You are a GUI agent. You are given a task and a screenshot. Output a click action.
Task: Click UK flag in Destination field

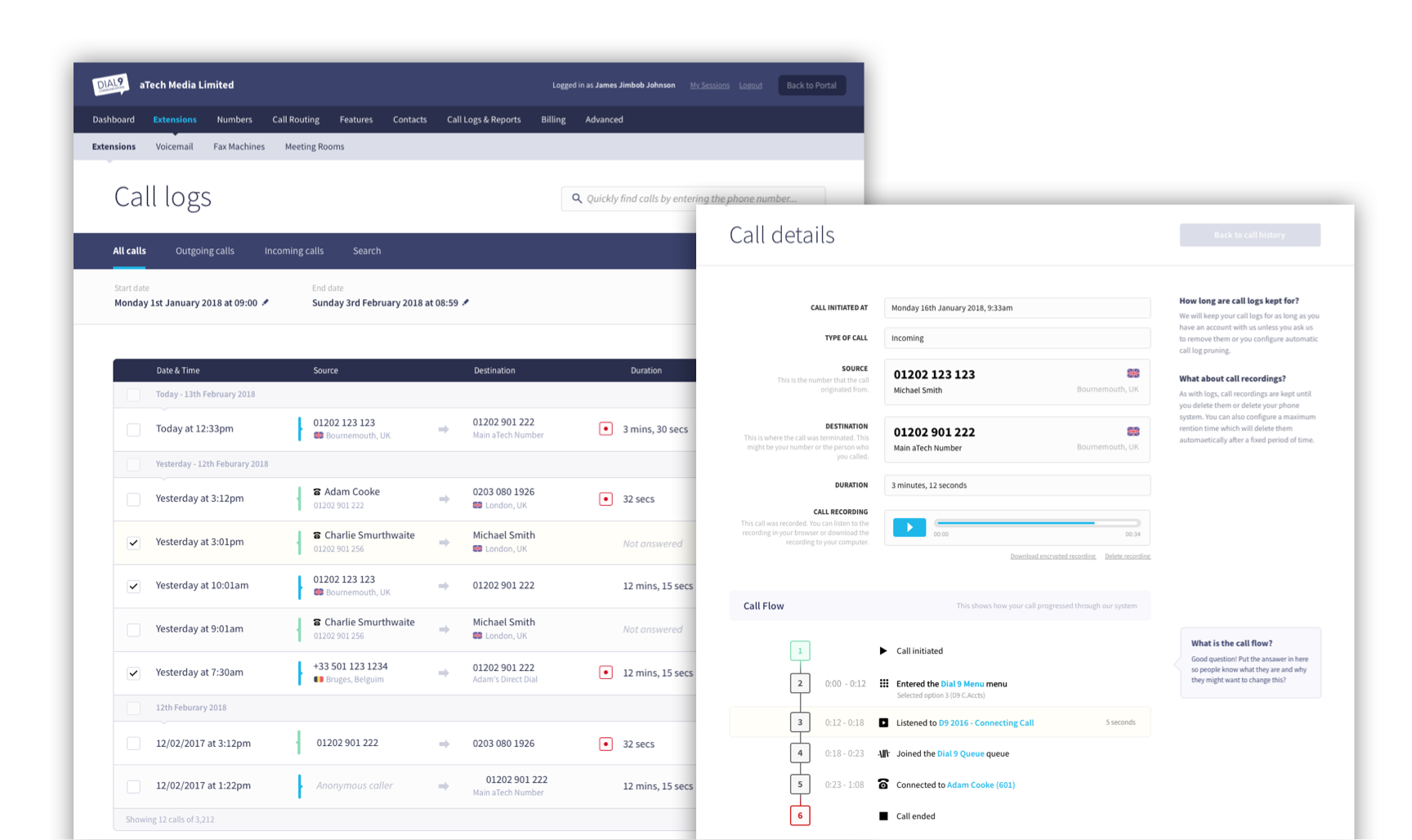1133,431
